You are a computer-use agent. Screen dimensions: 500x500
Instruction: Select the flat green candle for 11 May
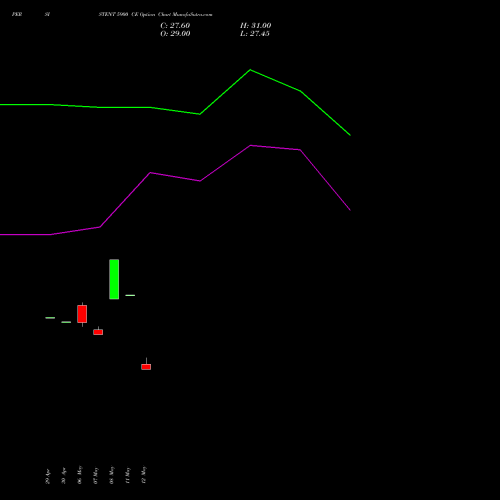click(130, 295)
